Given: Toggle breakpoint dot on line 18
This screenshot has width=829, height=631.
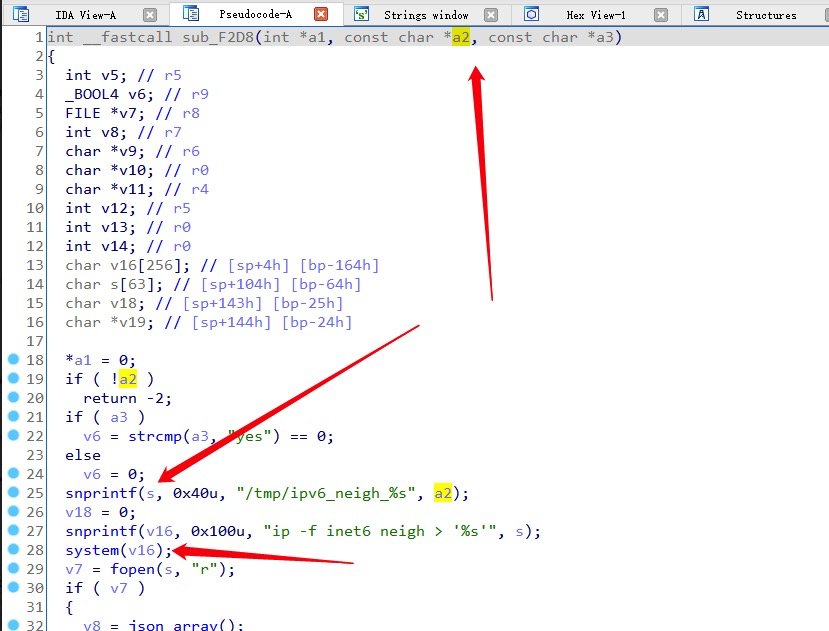Looking at the screenshot, I should tap(13, 360).
